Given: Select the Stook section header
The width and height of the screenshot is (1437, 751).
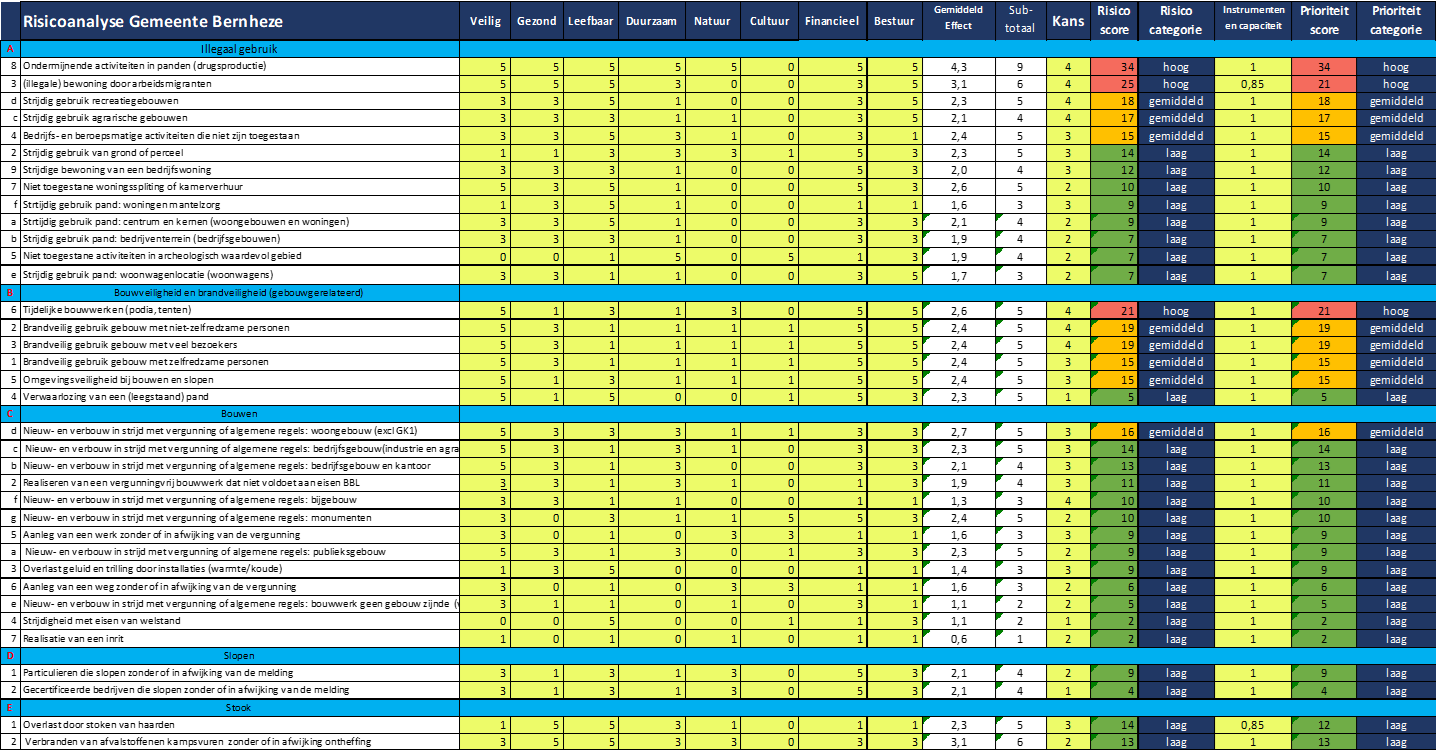Looking at the screenshot, I should tap(240, 707).
